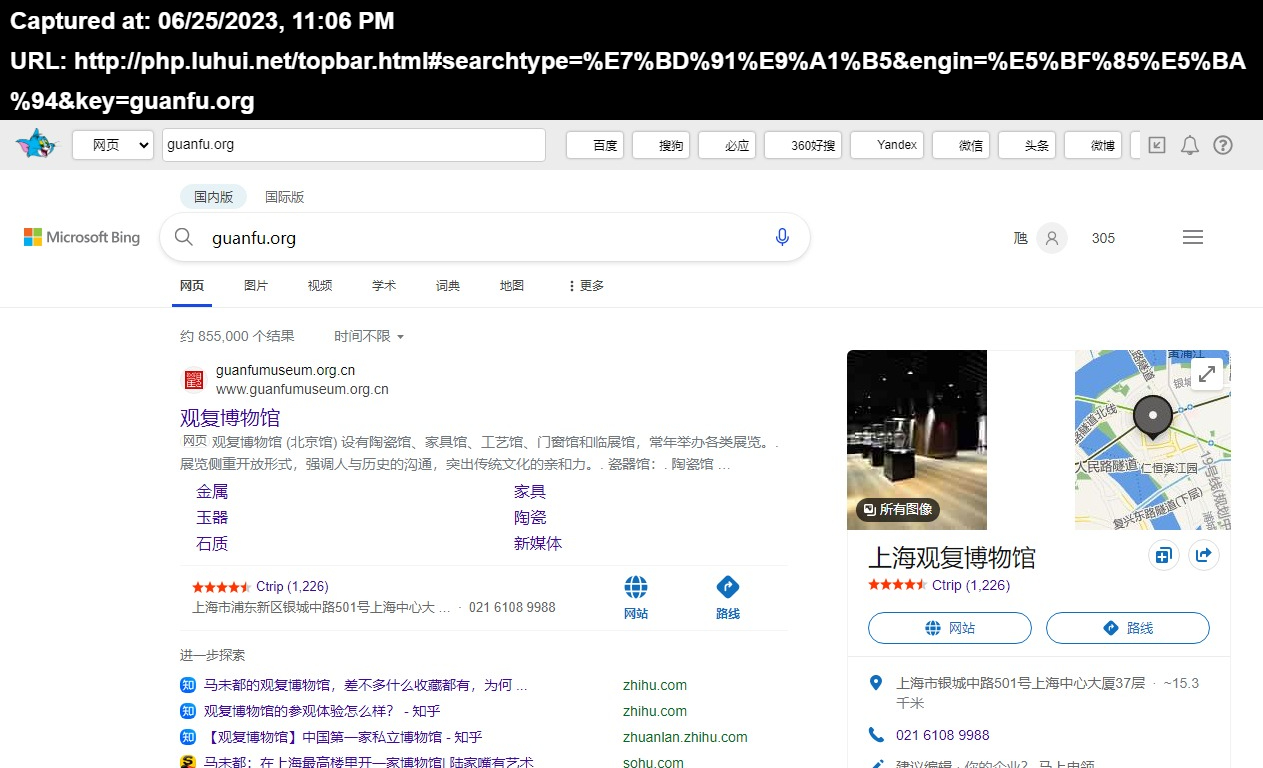Open the 家具 sitelink
The width and height of the screenshot is (1263, 768).
(530, 492)
